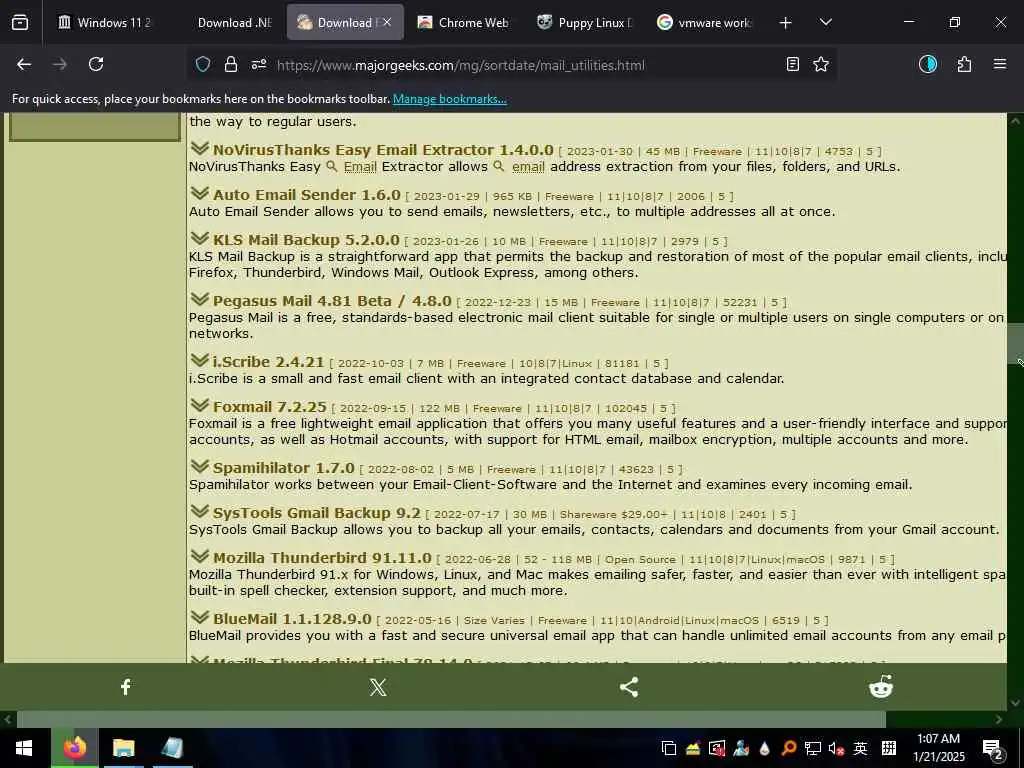Viewport: 1024px width, 768px height.
Task: Open Spamihilator 1.7.0 link
Action: pos(283,468)
